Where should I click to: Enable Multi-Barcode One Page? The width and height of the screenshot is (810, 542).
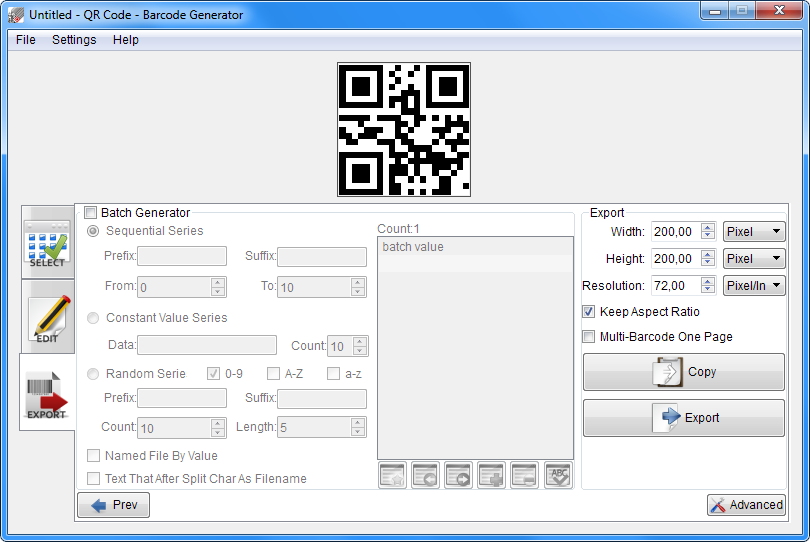(x=588, y=337)
